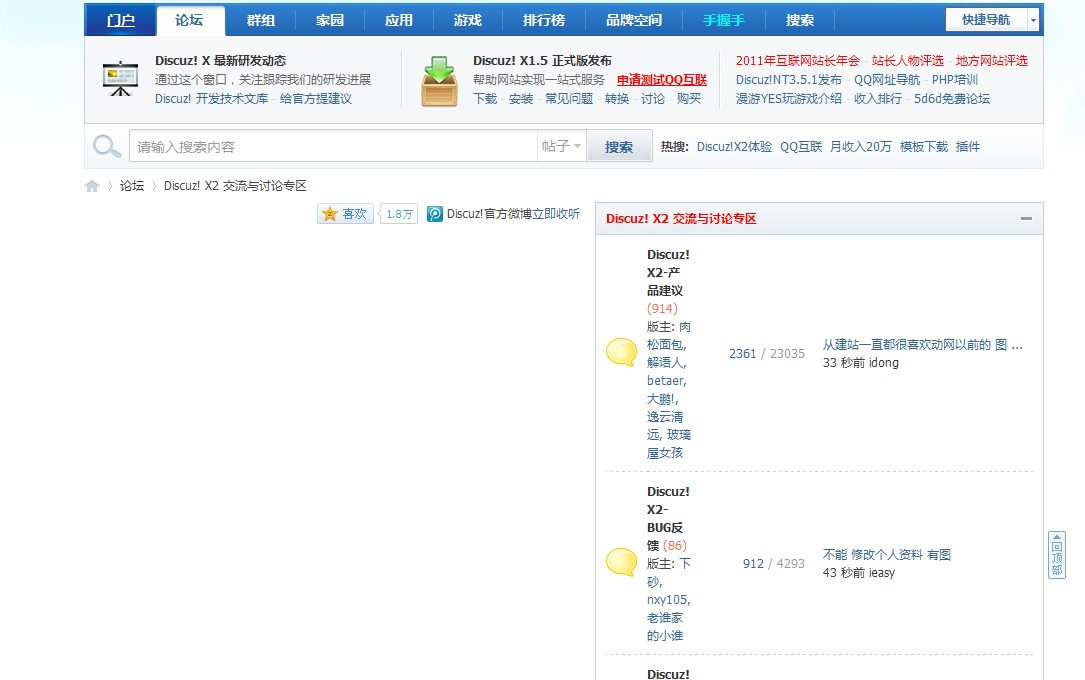Image resolution: width=1085 pixels, height=680 pixels.
Task: Click the 常见问题 link
Action: coord(569,99)
